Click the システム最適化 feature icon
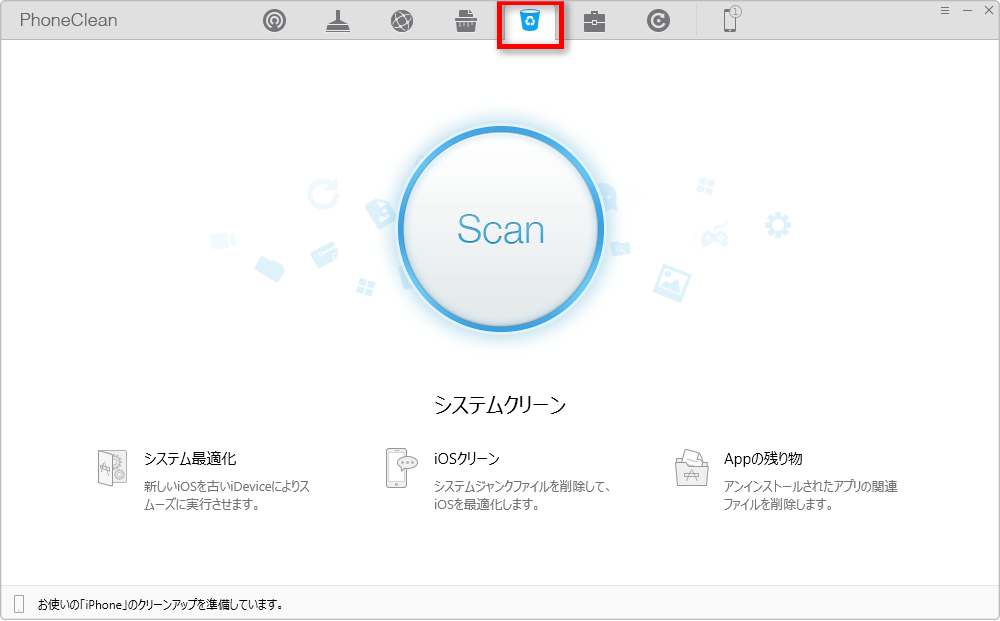The height and width of the screenshot is (621, 1000). click(112, 468)
